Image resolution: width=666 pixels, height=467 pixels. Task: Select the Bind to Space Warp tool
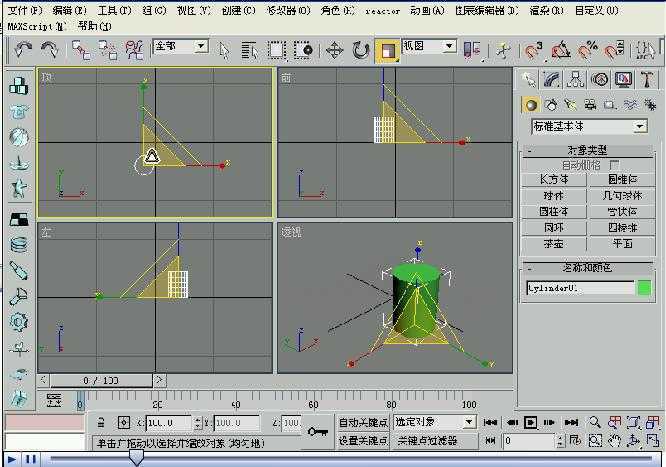coord(135,50)
